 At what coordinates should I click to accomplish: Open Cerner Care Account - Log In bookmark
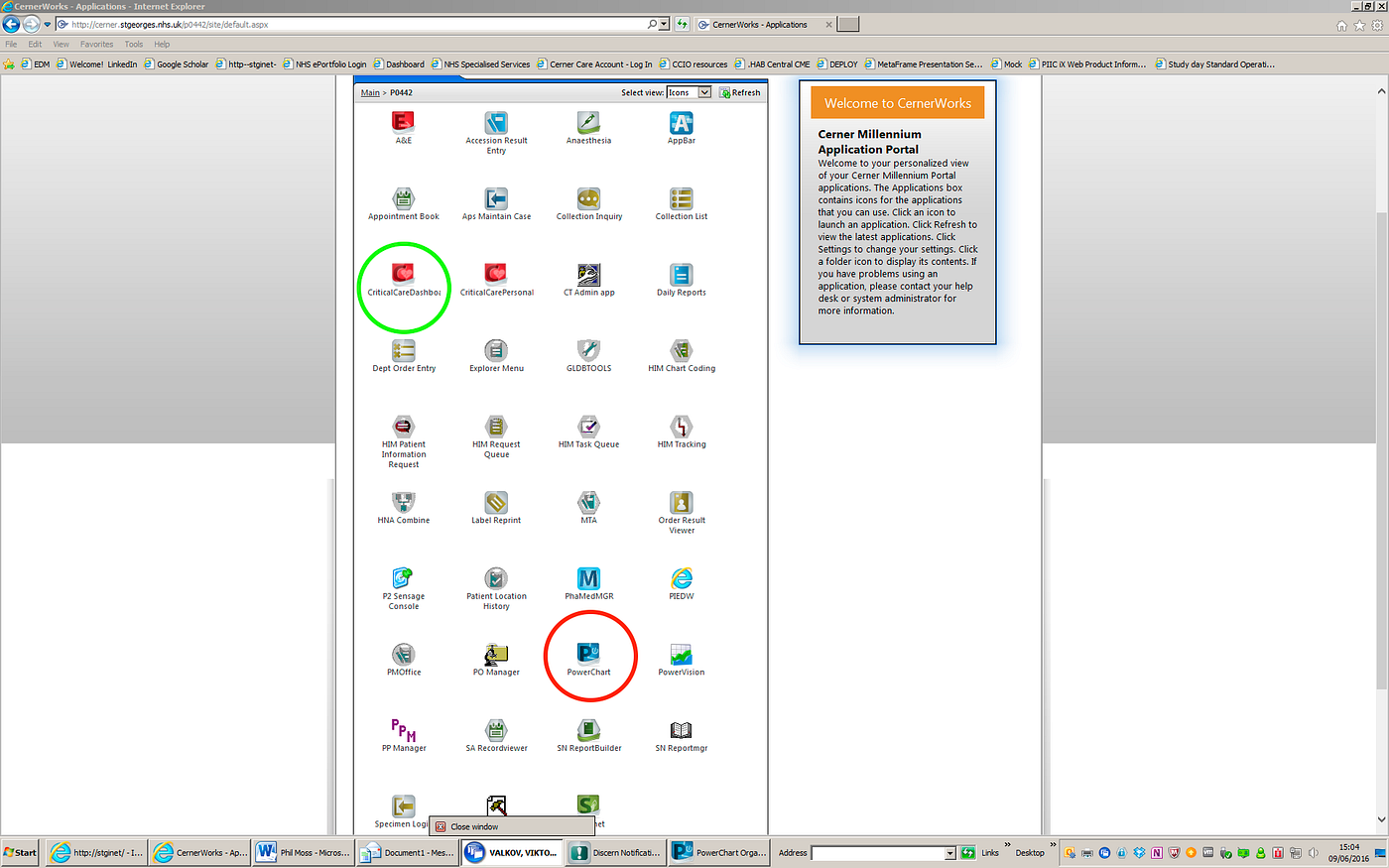pos(594,64)
